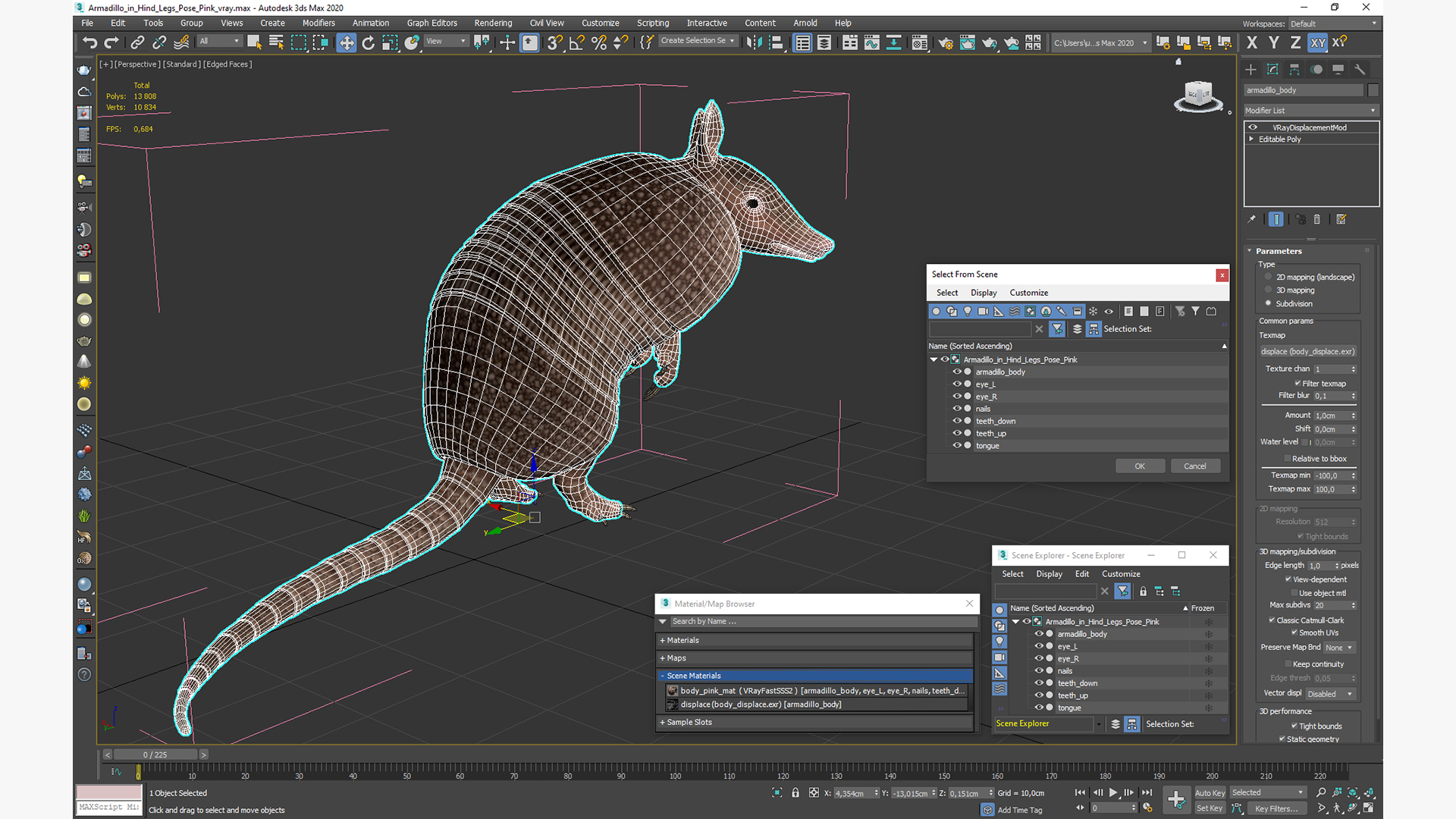This screenshot has height=819, width=1456.
Task: Open the selection filter All dropdown
Action: pyautogui.click(x=220, y=42)
